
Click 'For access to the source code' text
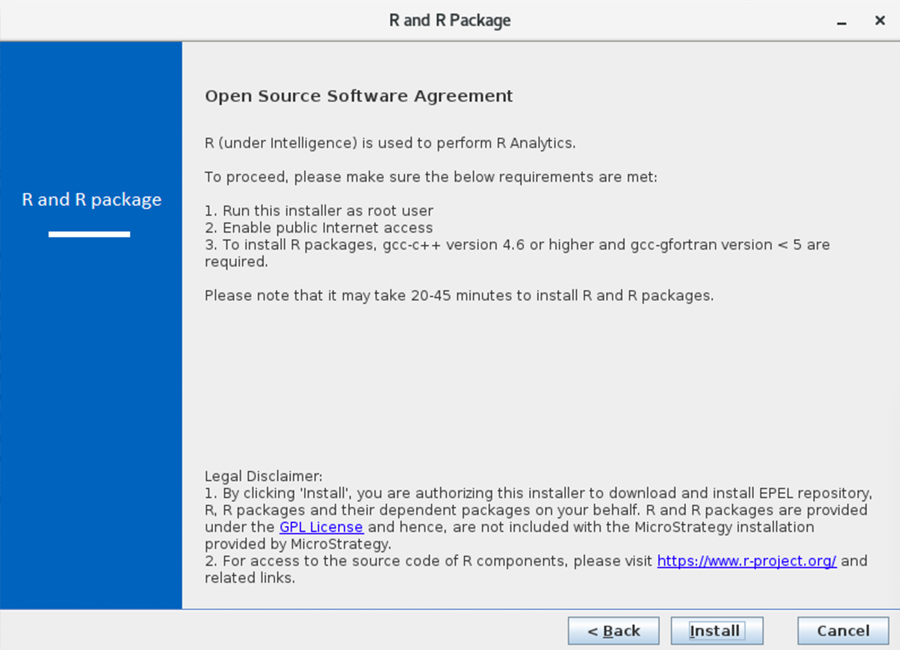[430, 561]
